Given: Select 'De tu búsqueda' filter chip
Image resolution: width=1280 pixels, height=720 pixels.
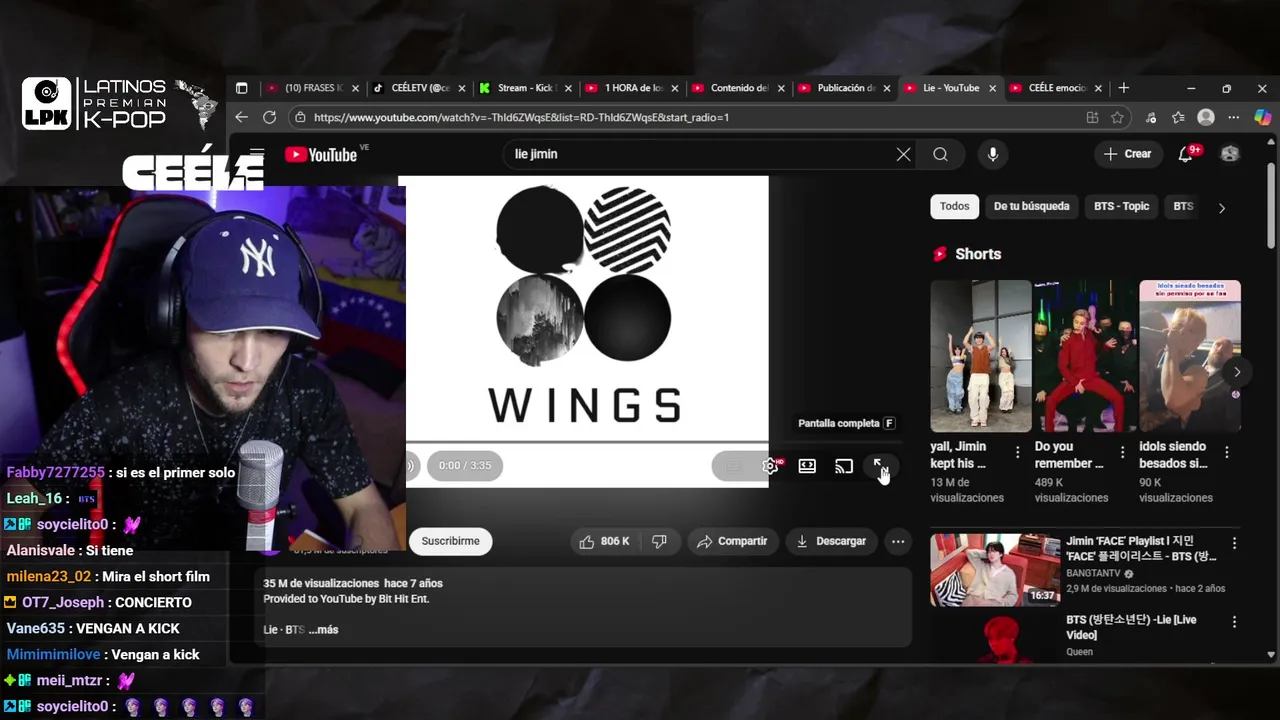Looking at the screenshot, I should [x=1031, y=207].
